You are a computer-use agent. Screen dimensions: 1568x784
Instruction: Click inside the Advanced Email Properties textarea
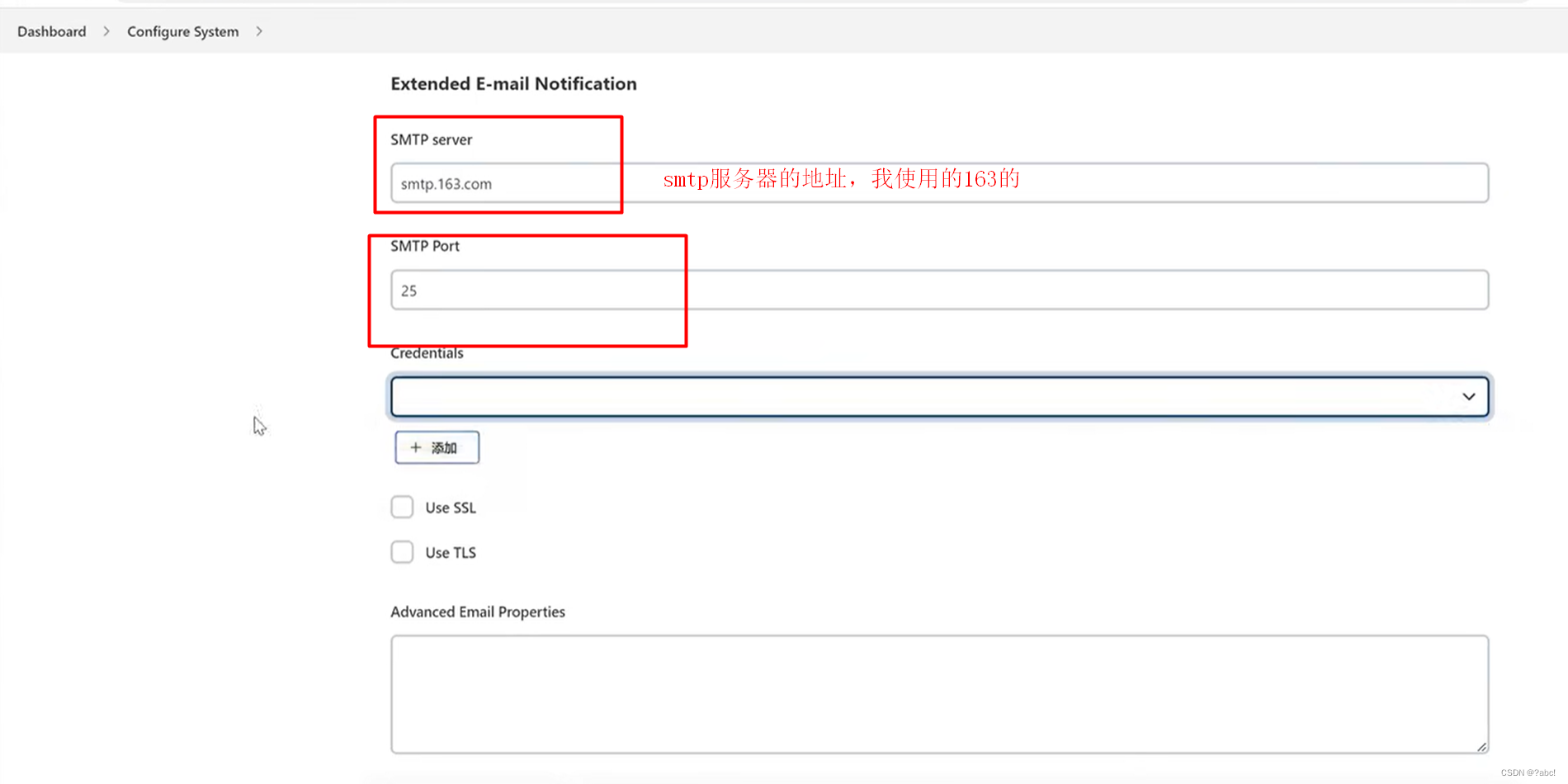(908, 693)
